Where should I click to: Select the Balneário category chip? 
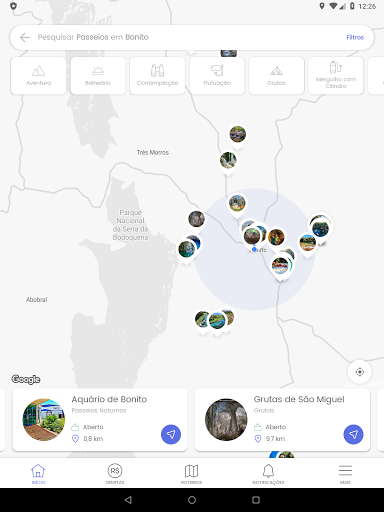pos(98,76)
